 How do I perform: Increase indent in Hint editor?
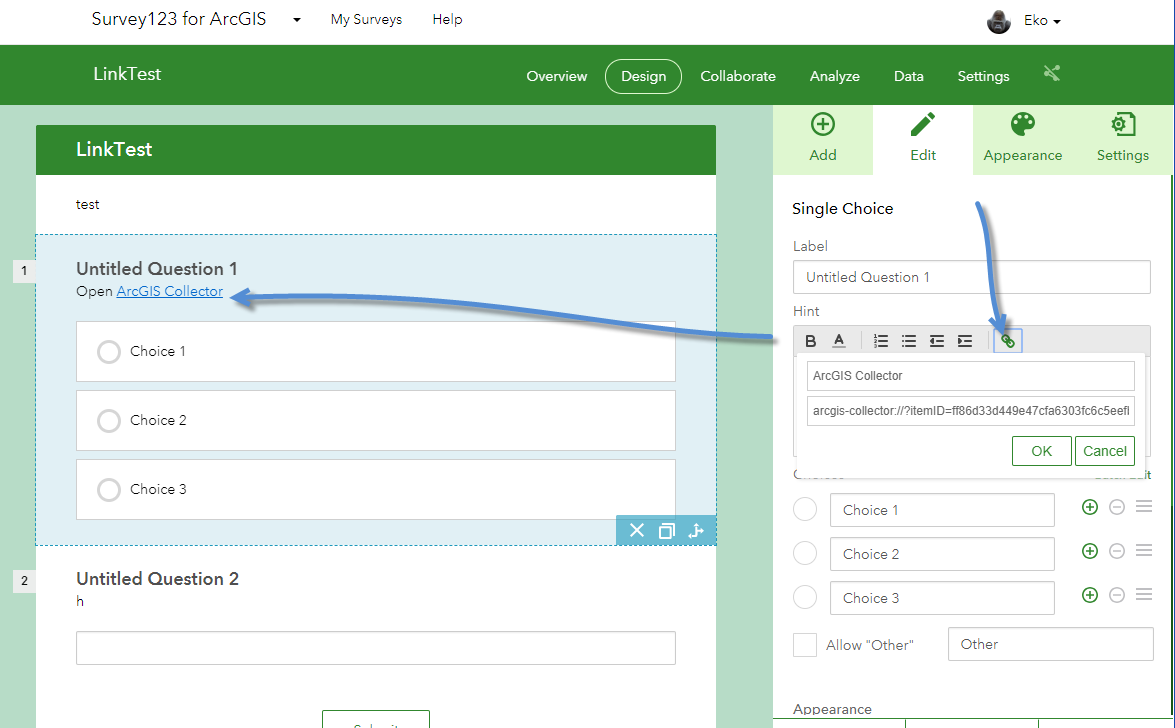coord(964,341)
